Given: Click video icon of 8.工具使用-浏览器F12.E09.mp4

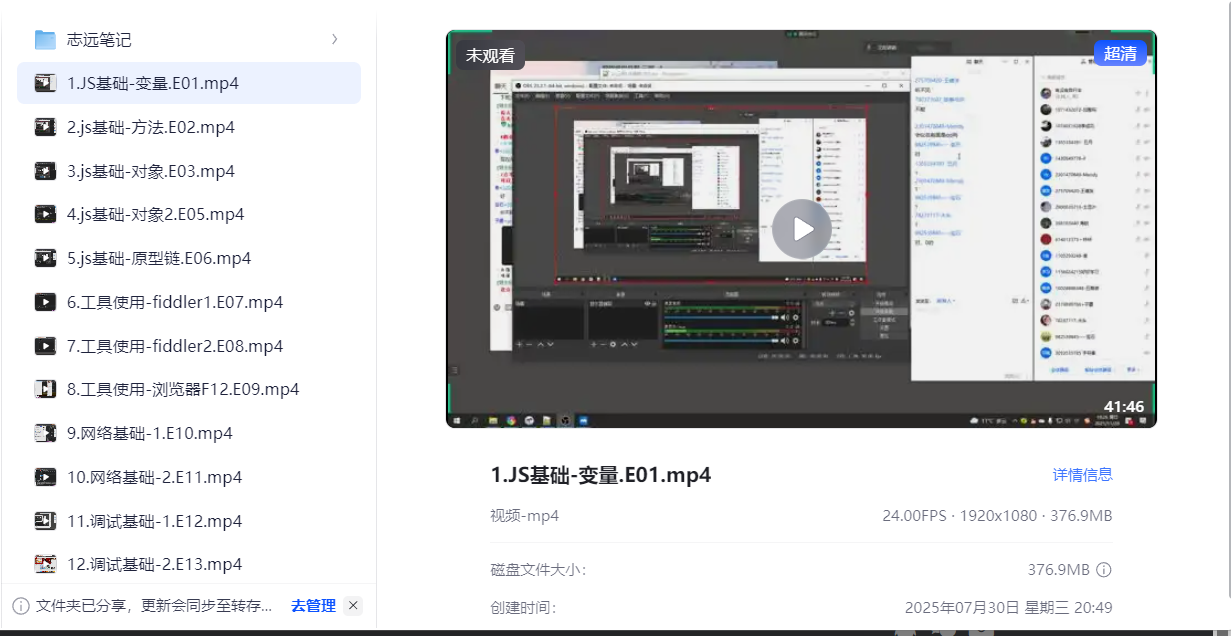Looking at the screenshot, I should click(45, 389).
